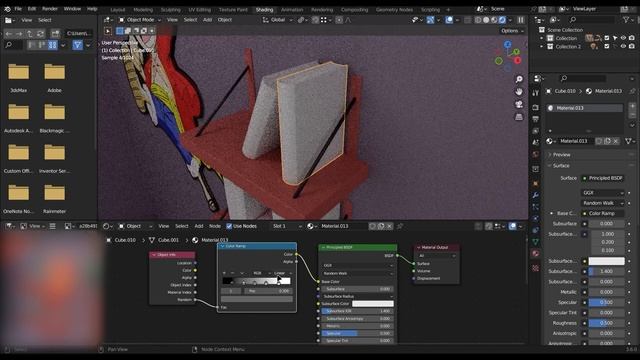
Task: Click the Blender logo icon
Action: (x=7, y=9)
